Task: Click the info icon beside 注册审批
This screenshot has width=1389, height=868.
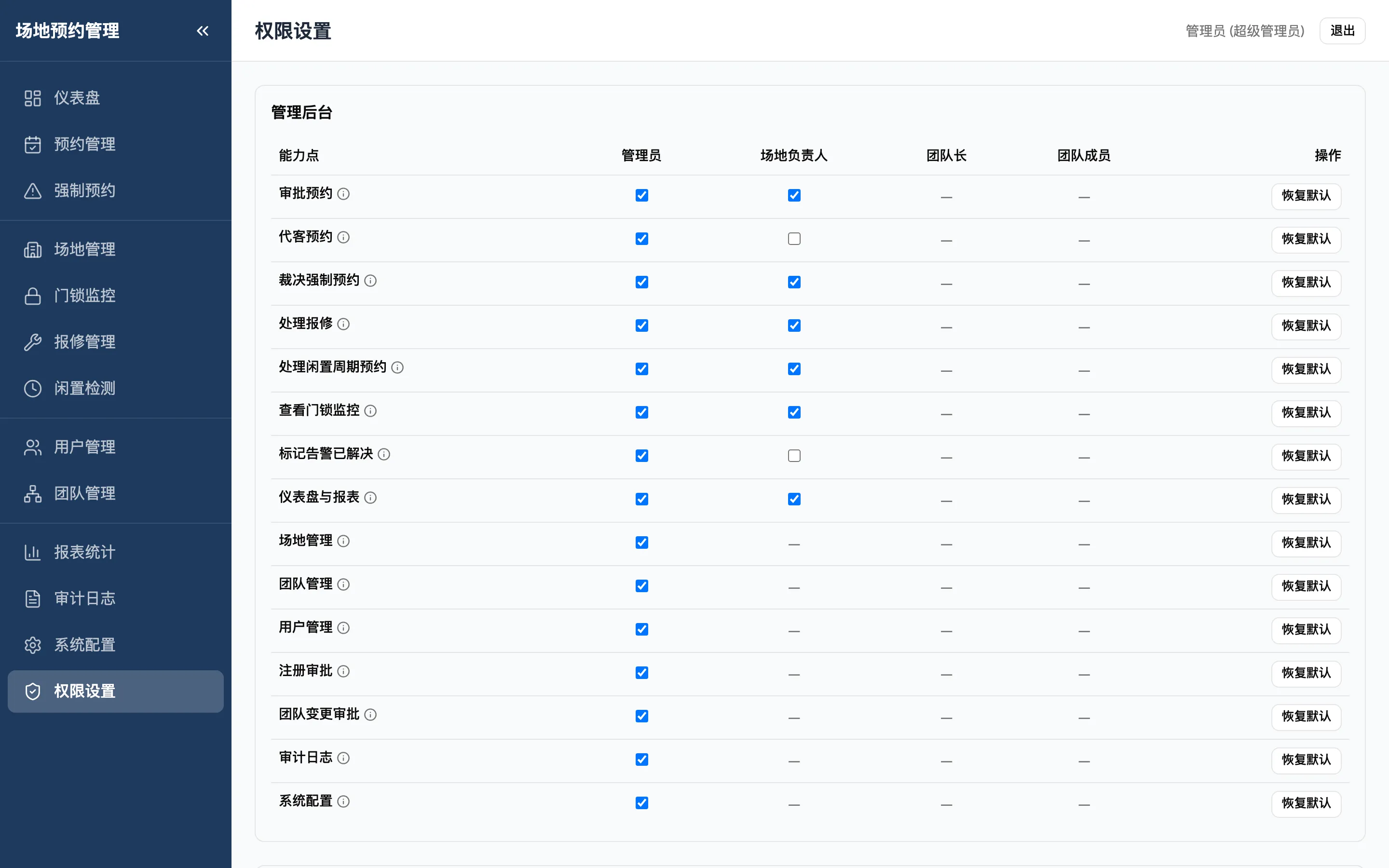Action: click(x=343, y=671)
